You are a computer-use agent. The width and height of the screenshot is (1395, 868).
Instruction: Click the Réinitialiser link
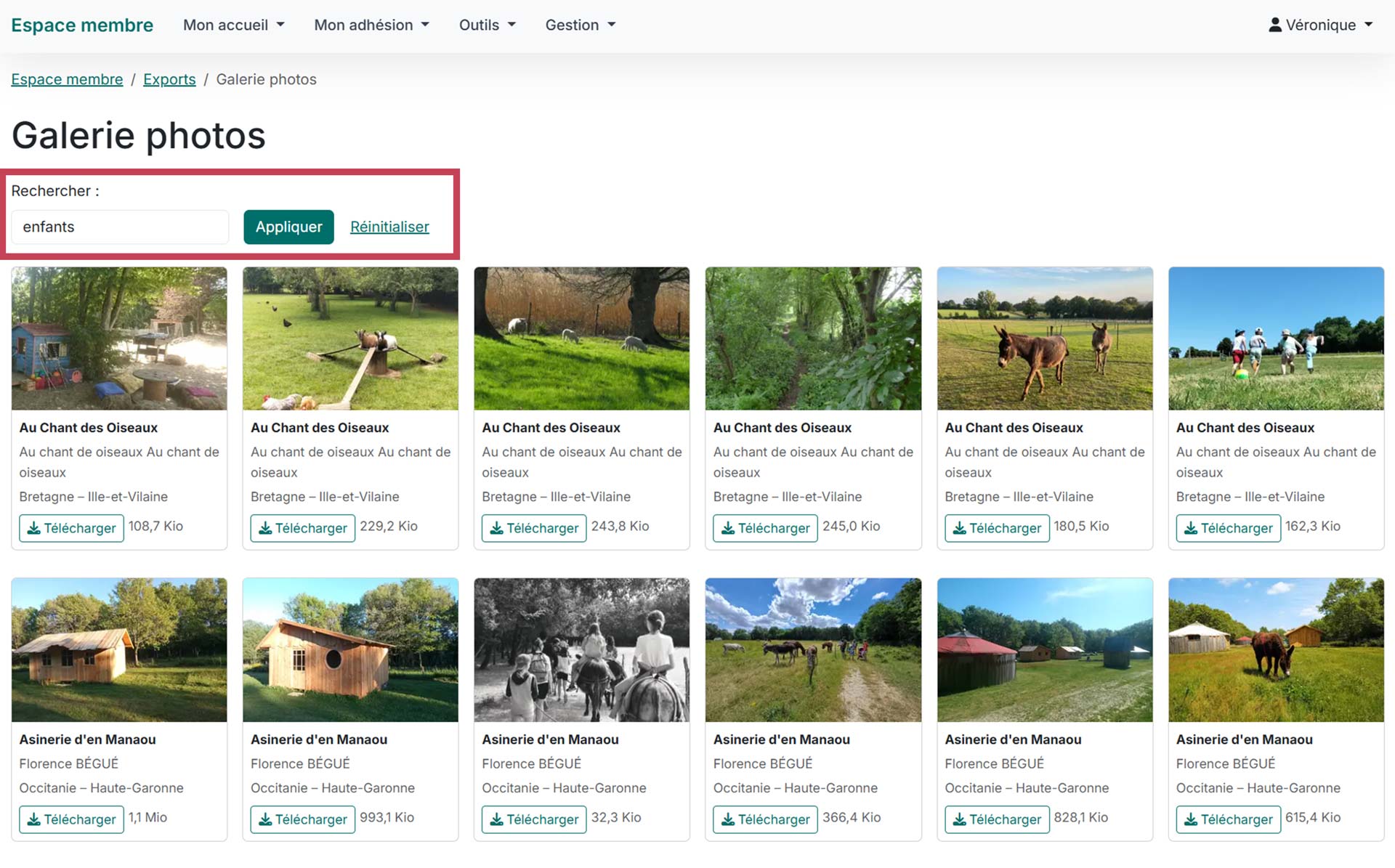(x=389, y=227)
